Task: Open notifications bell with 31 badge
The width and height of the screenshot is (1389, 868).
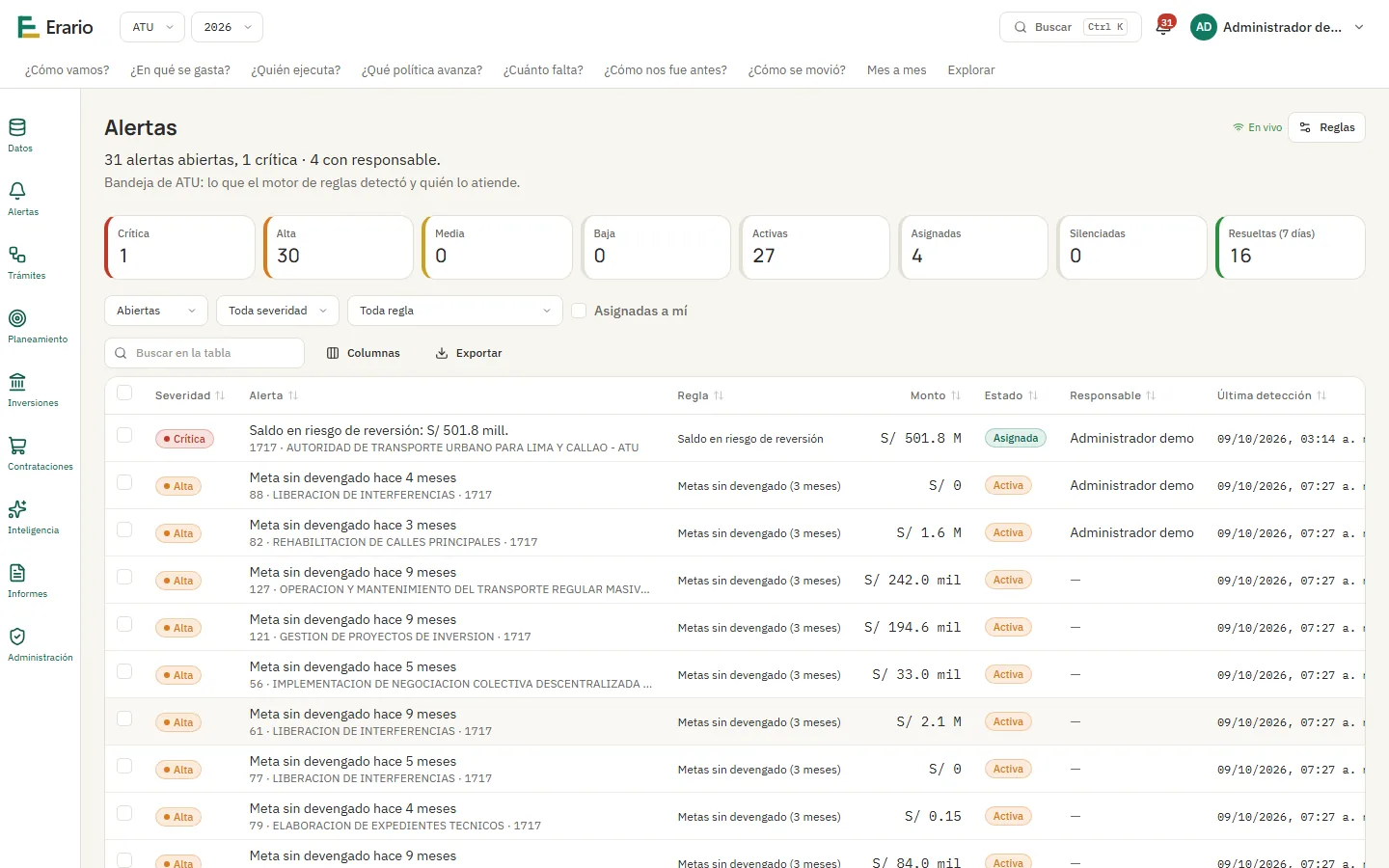Action: (1164, 27)
